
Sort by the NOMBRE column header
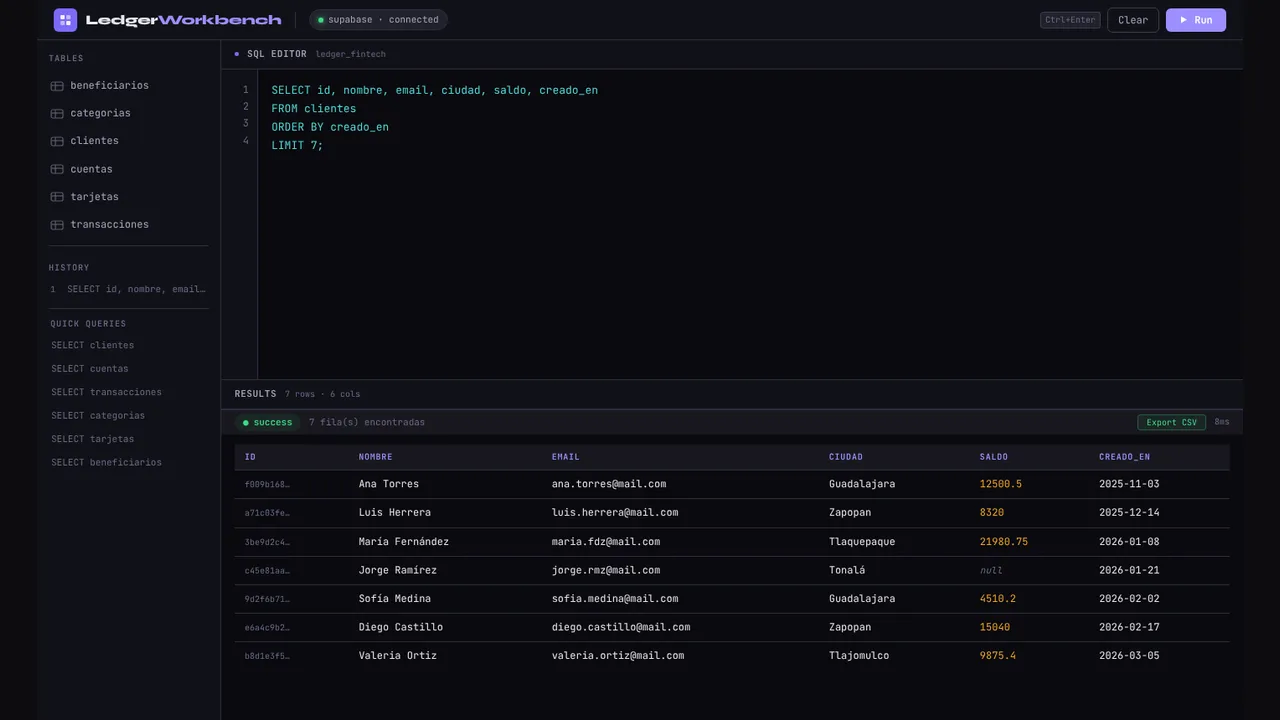(x=375, y=457)
